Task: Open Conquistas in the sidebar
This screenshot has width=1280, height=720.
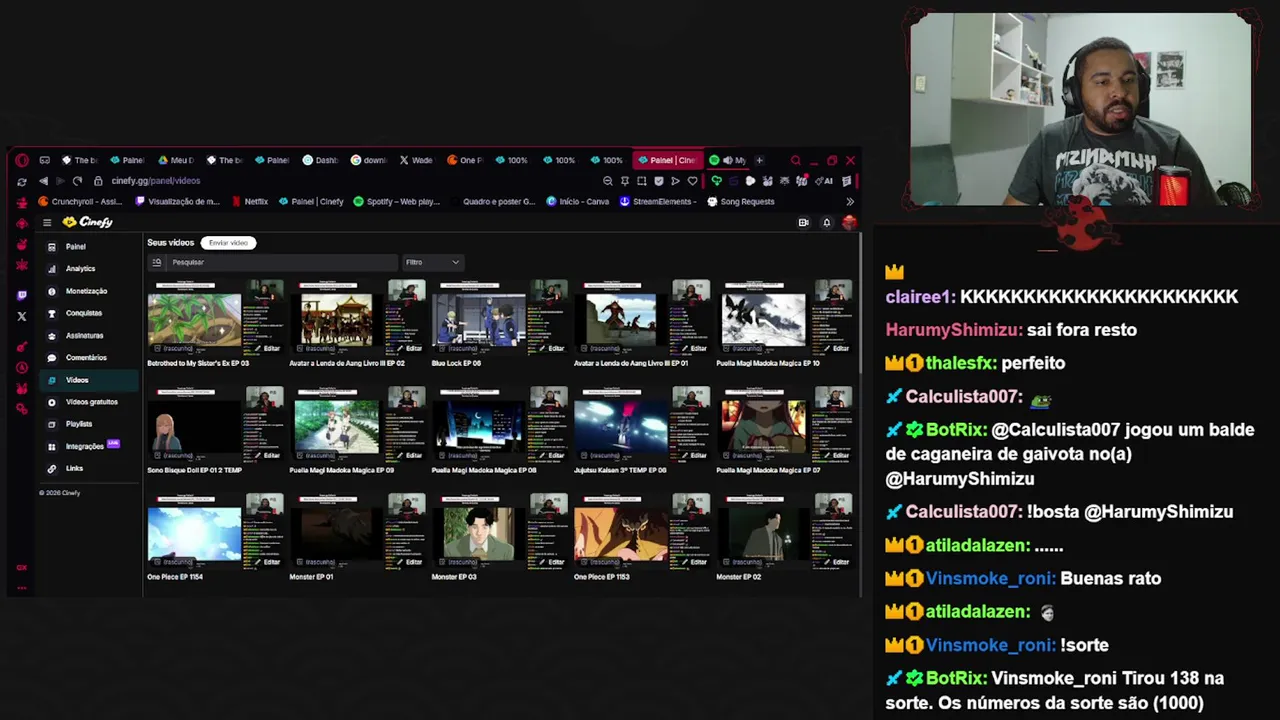Action: pos(89,313)
